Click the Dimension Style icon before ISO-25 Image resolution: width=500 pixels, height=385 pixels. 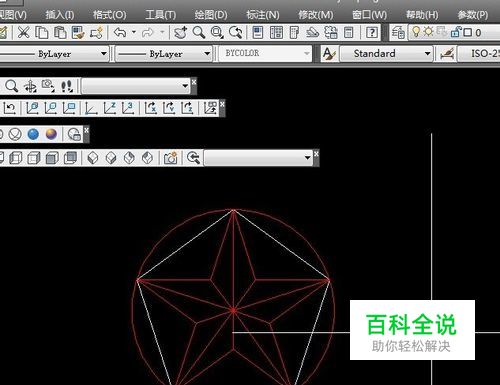click(x=447, y=54)
